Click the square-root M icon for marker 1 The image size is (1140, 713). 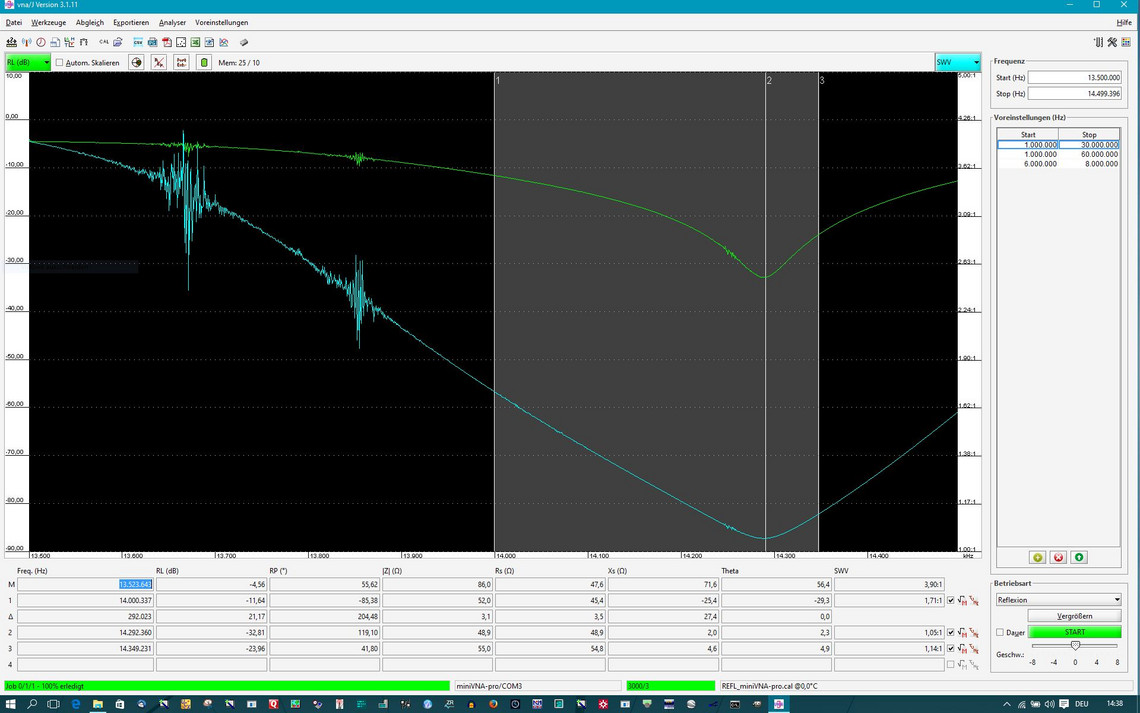click(x=962, y=600)
